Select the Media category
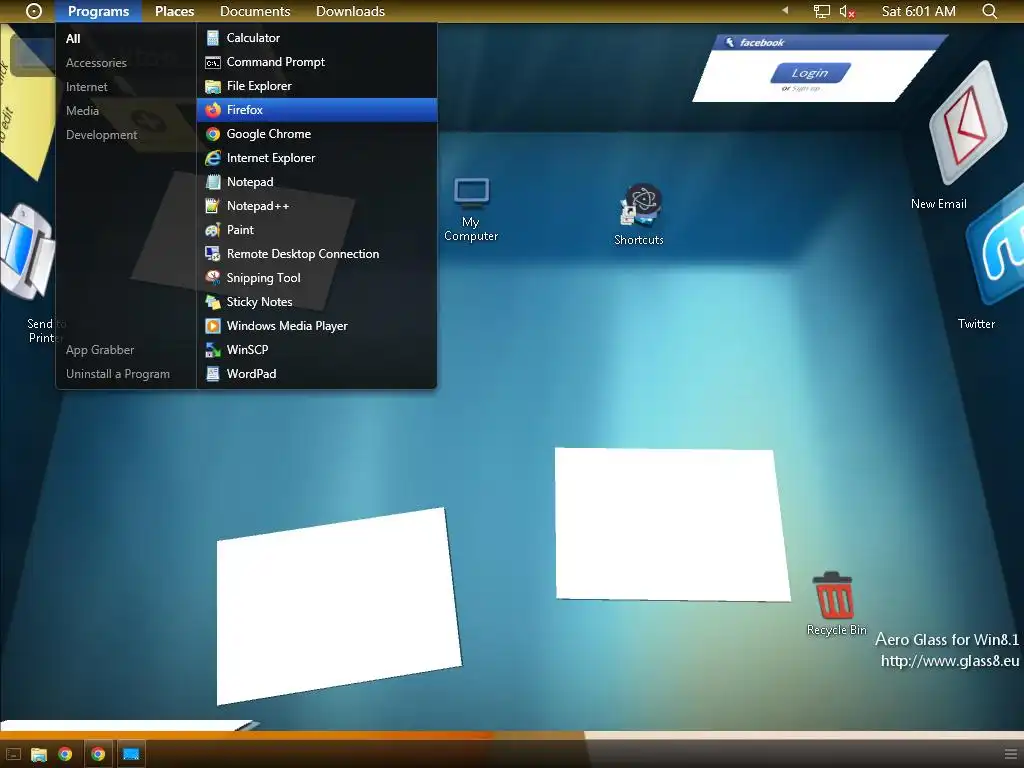 (82, 111)
